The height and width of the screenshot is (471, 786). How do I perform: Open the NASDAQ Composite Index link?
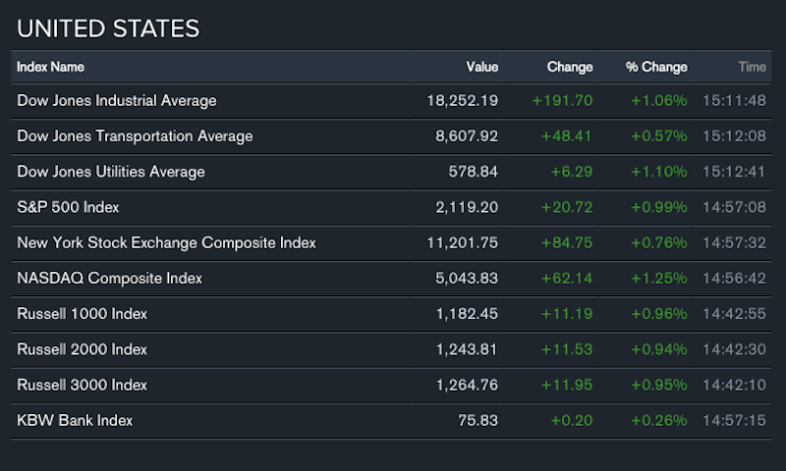point(109,279)
